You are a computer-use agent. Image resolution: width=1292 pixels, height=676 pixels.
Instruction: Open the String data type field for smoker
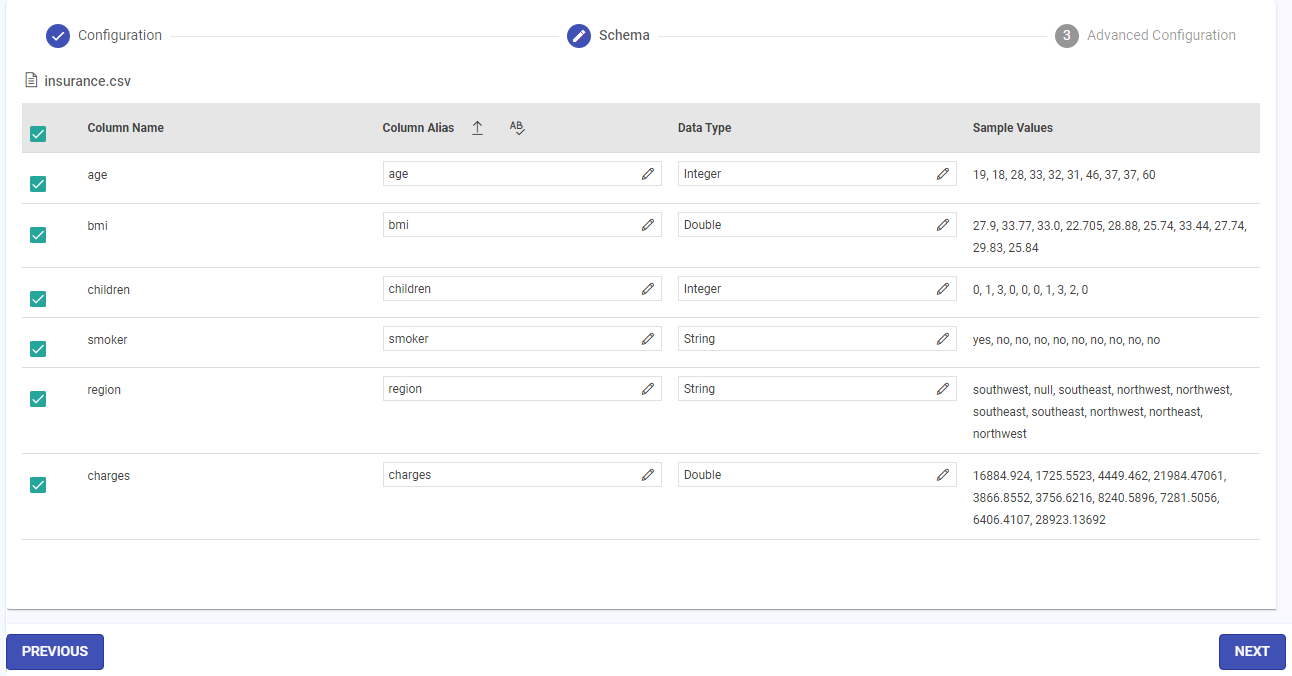tap(800, 338)
